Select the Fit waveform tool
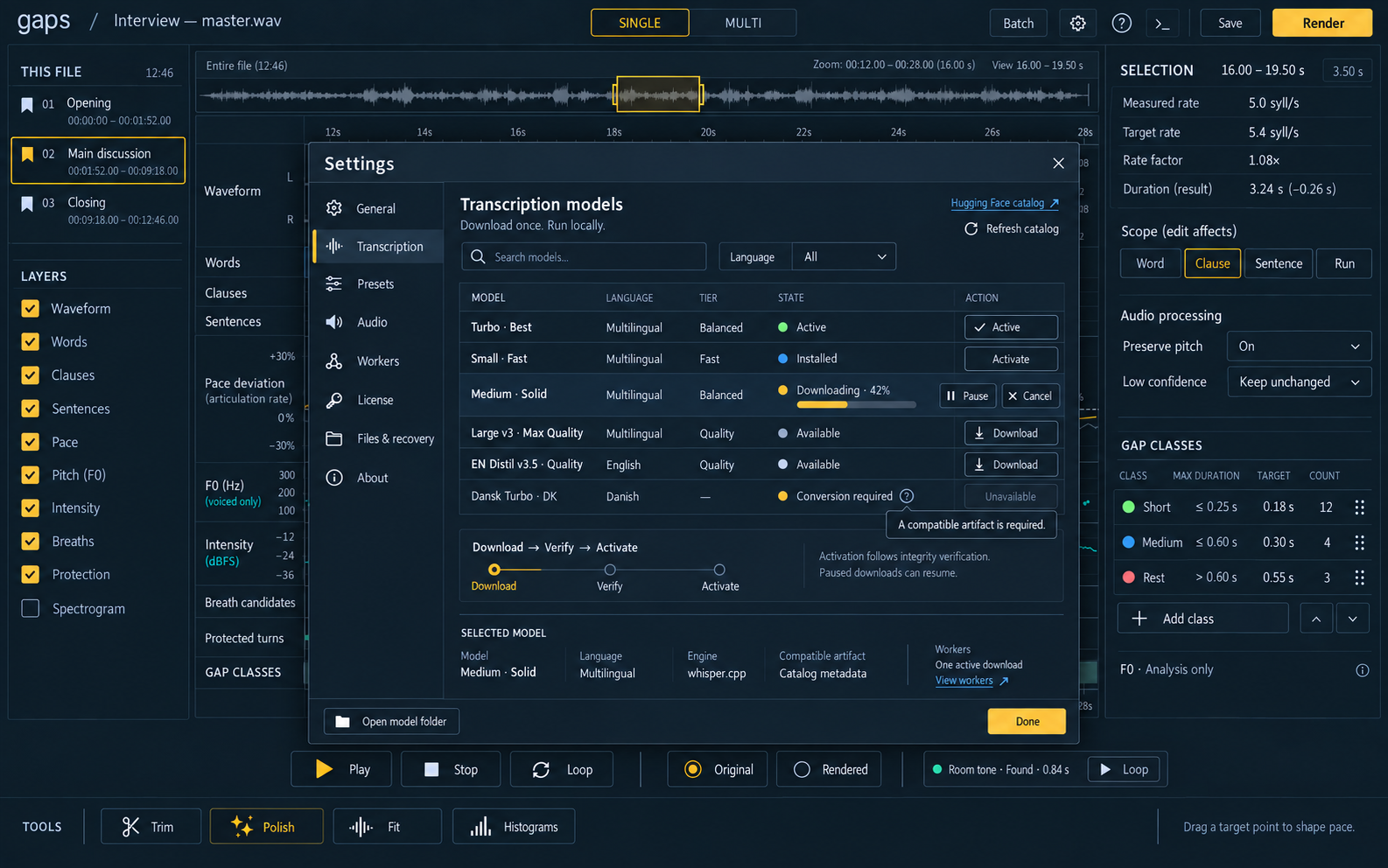The width and height of the screenshot is (1388, 868). [387, 826]
